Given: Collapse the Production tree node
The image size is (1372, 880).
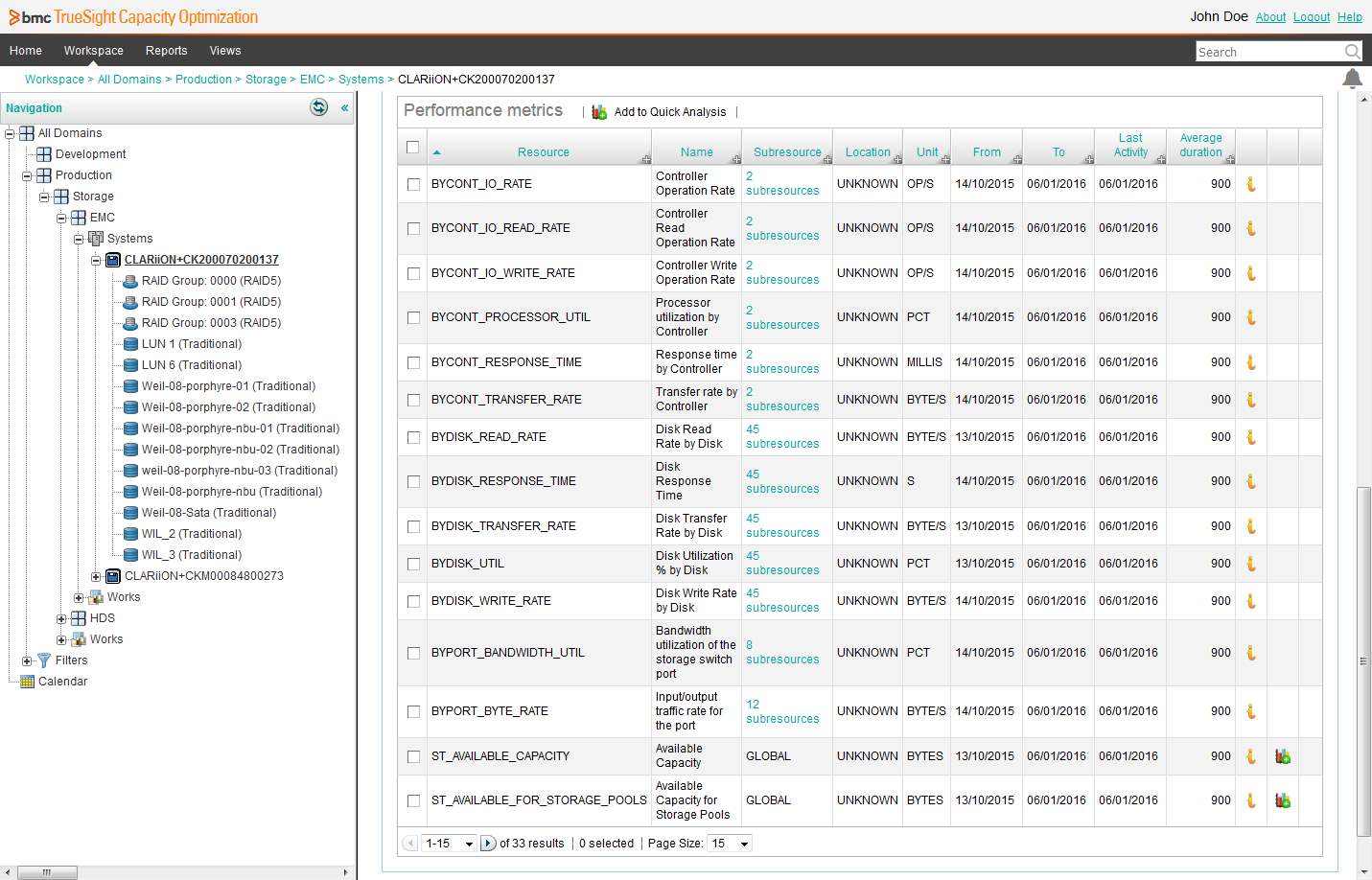Looking at the screenshot, I should pos(27,175).
